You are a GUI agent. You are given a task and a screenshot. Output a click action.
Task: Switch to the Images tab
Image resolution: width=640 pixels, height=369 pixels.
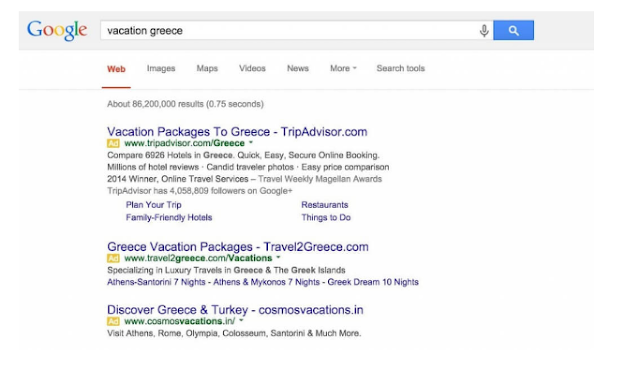click(x=161, y=69)
